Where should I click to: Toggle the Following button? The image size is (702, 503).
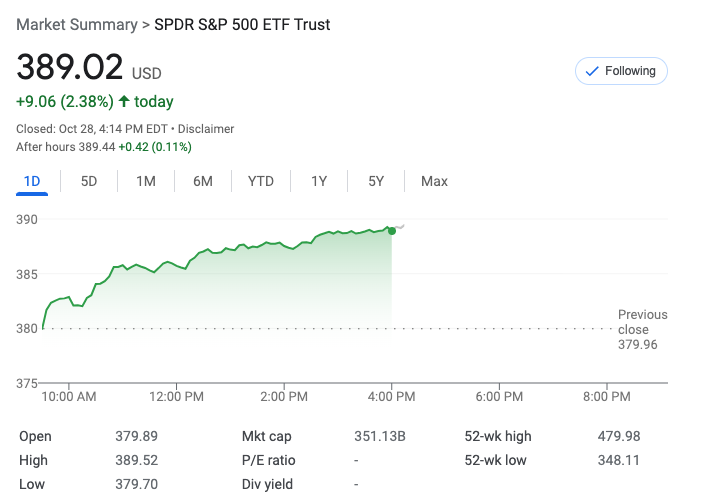coord(621,71)
